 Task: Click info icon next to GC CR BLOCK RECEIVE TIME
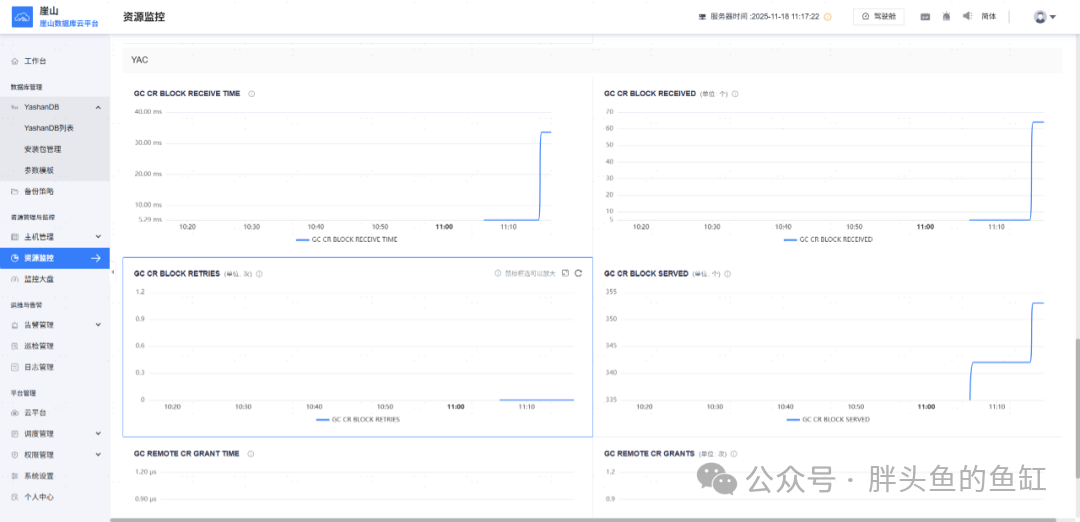tap(251, 94)
